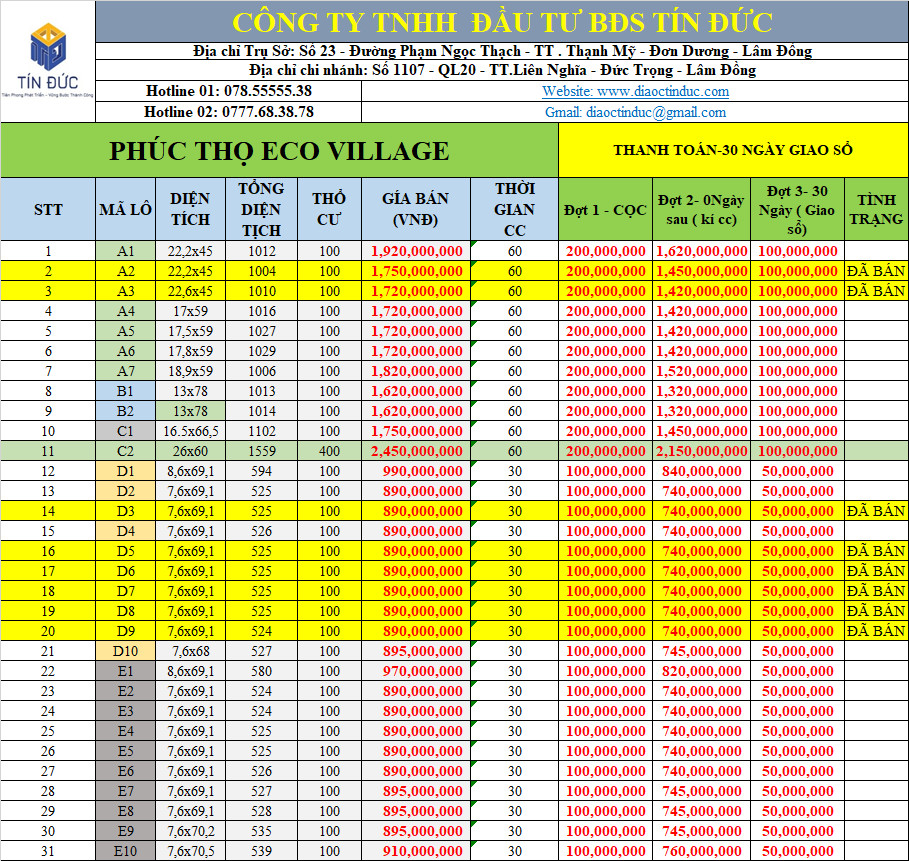
Task: Select the dimension cell 16.5x66,5
Action: point(190,431)
